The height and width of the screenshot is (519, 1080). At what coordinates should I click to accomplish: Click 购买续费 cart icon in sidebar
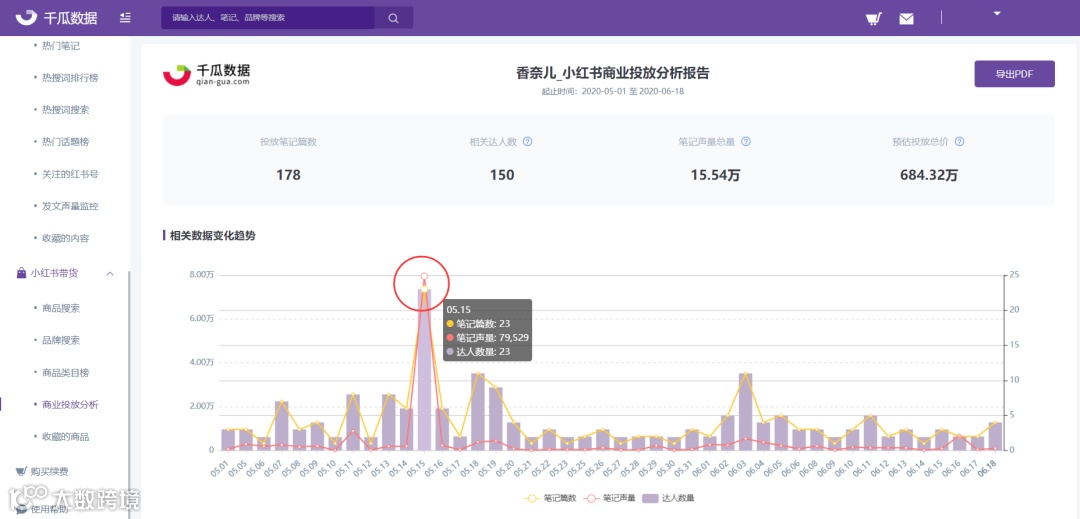(21, 472)
